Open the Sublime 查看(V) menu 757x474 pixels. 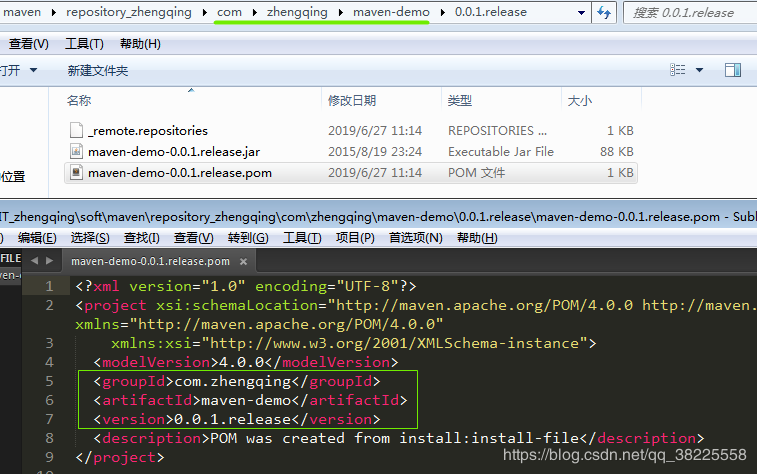click(194, 238)
